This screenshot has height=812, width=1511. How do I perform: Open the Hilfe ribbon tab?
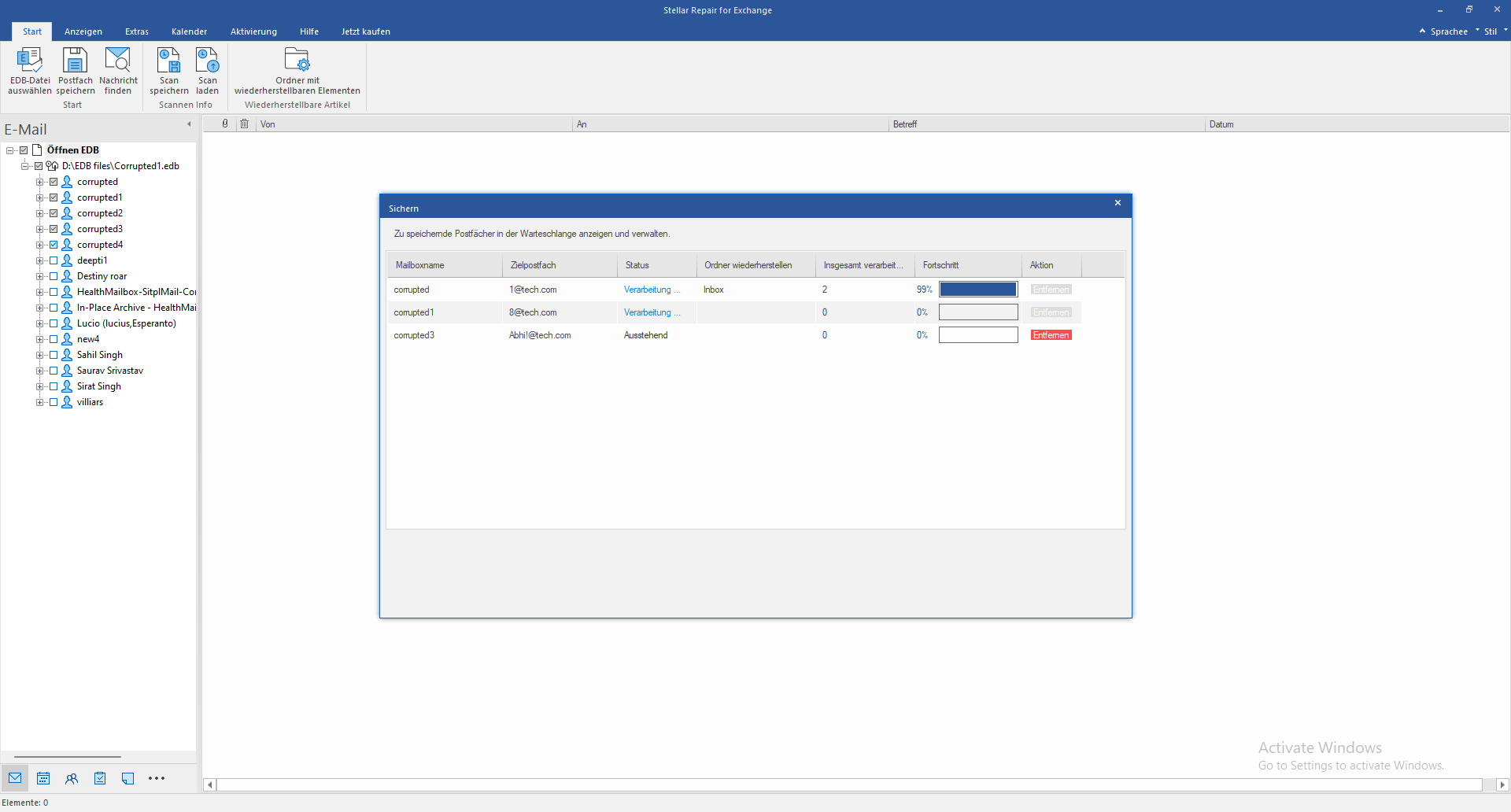[309, 31]
